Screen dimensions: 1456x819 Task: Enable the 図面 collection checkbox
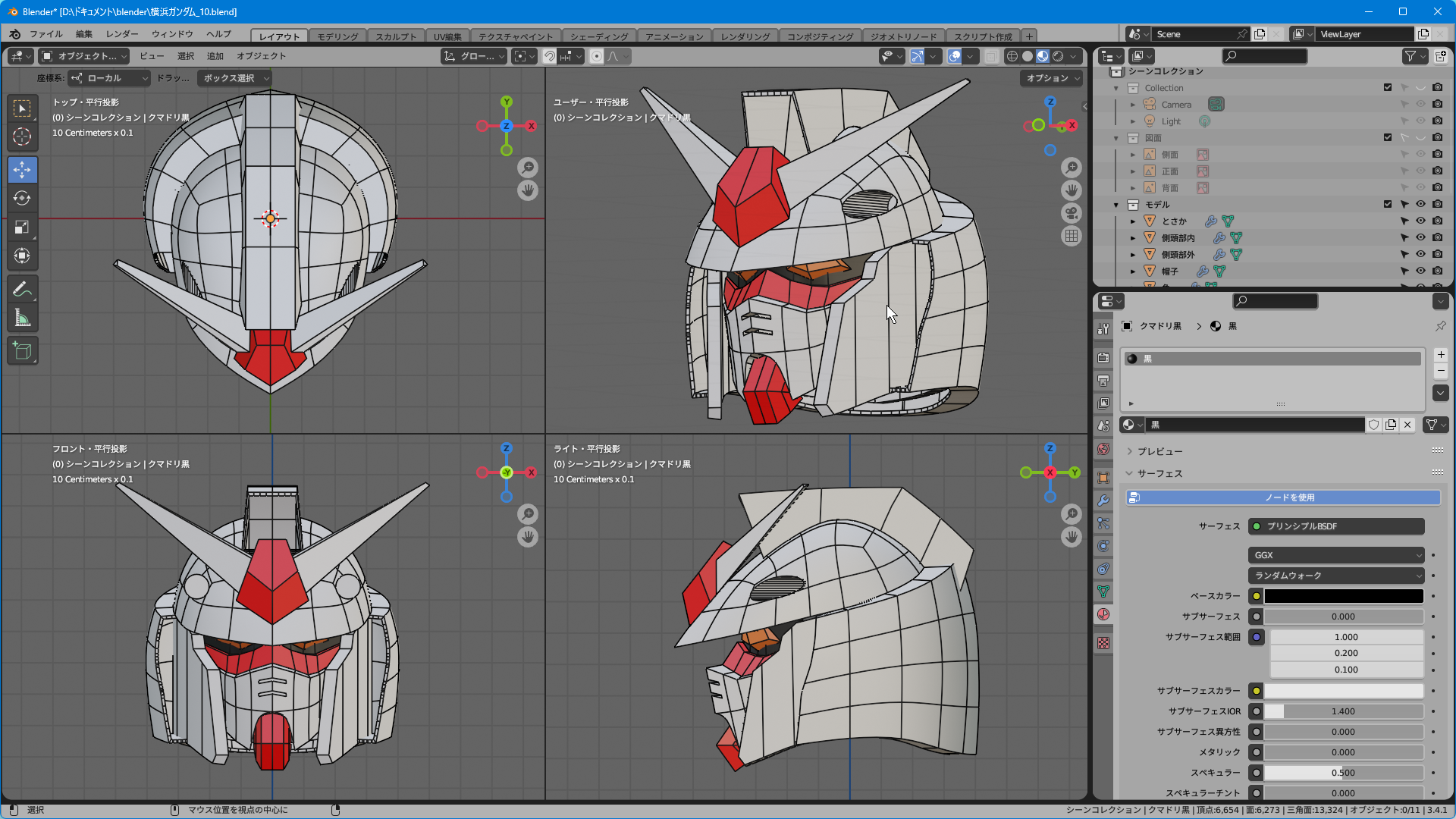(1388, 137)
